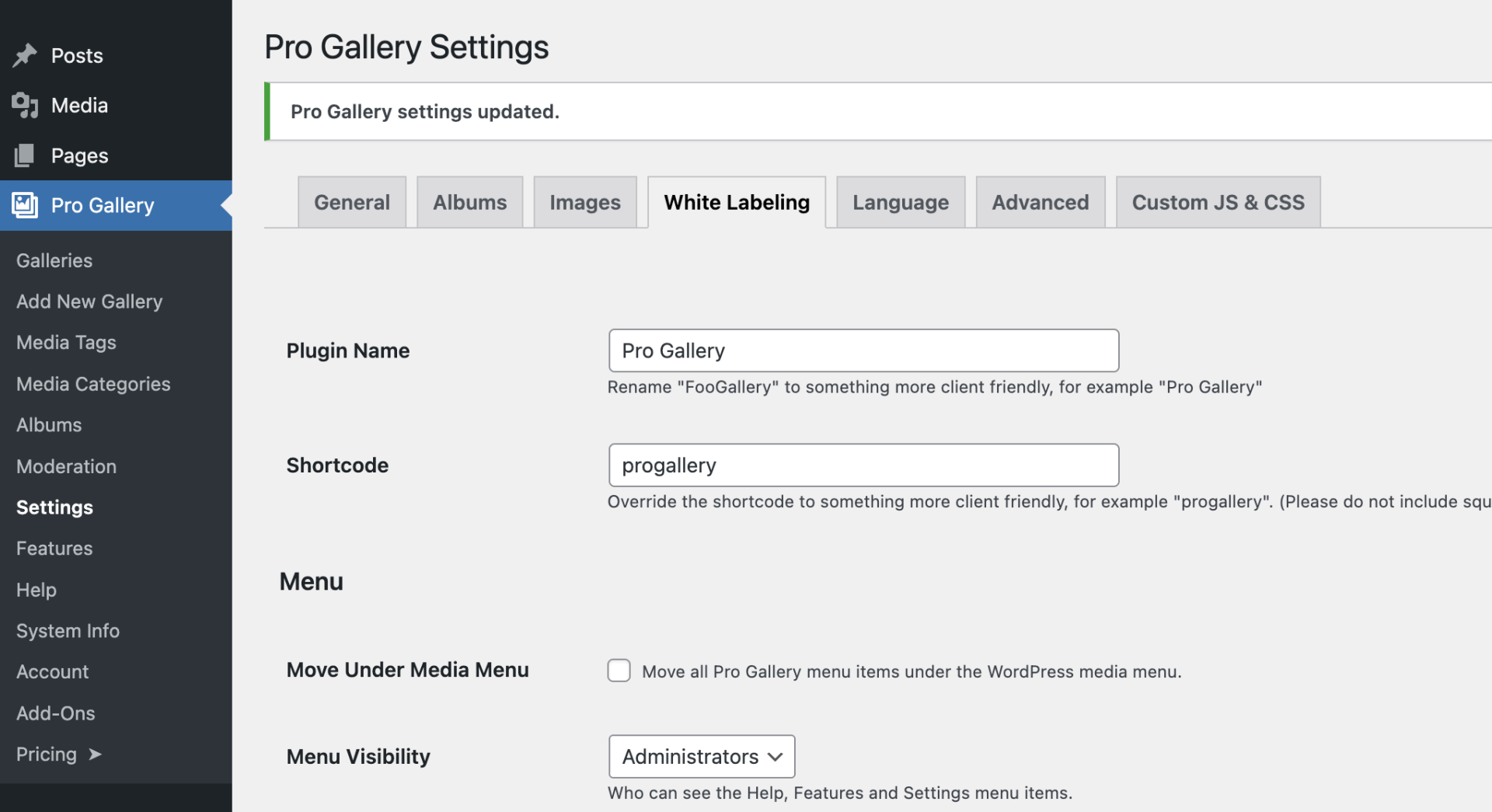The height and width of the screenshot is (812, 1492).
Task: Focus the Shortcode input field
Action: [863, 465]
